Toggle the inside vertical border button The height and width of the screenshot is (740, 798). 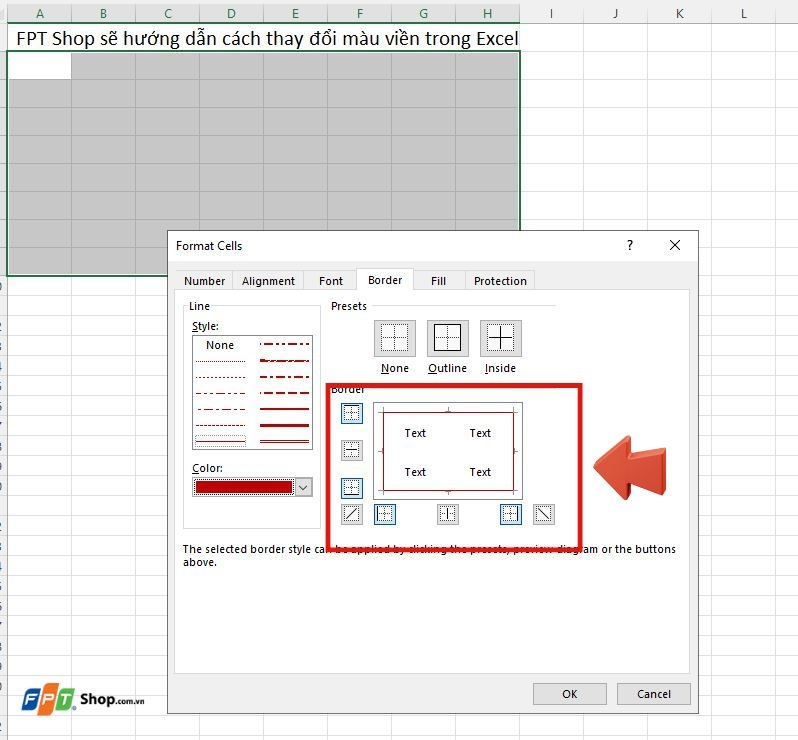click(x=448, y=514)
